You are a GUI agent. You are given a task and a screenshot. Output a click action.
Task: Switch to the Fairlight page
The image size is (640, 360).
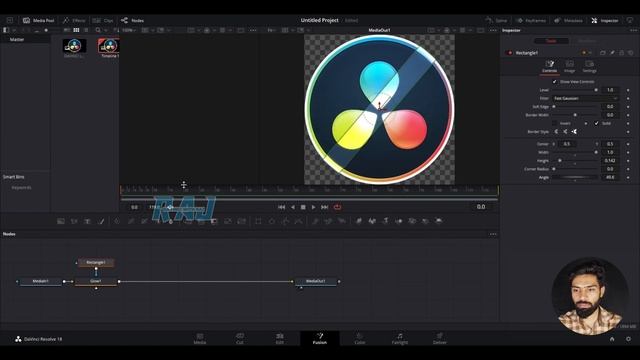(x=400, y=338)
